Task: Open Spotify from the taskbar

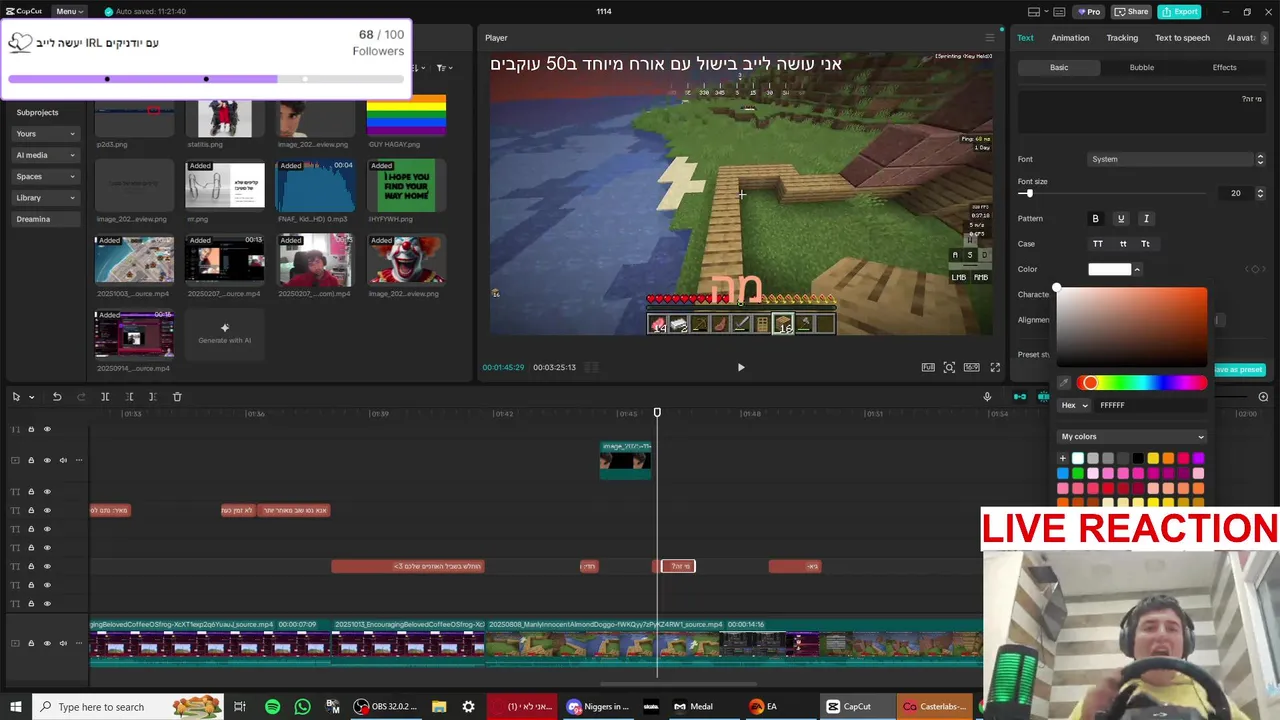Action: [x=272, y=706]
